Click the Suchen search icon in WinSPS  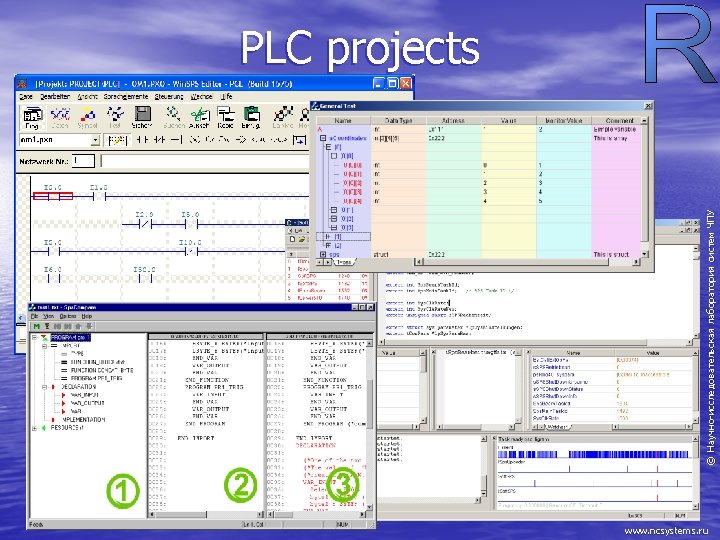(x=174, y=117)
